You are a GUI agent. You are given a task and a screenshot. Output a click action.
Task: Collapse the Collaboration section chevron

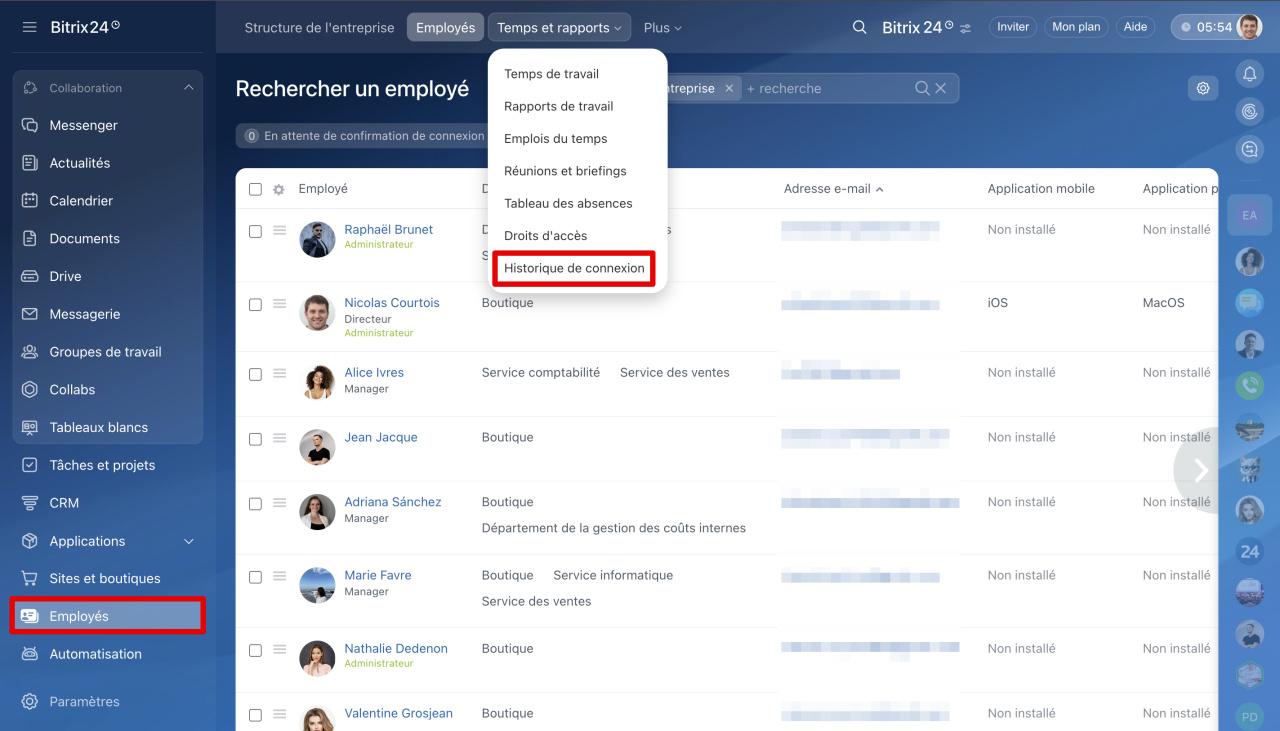tap(188, 88)
